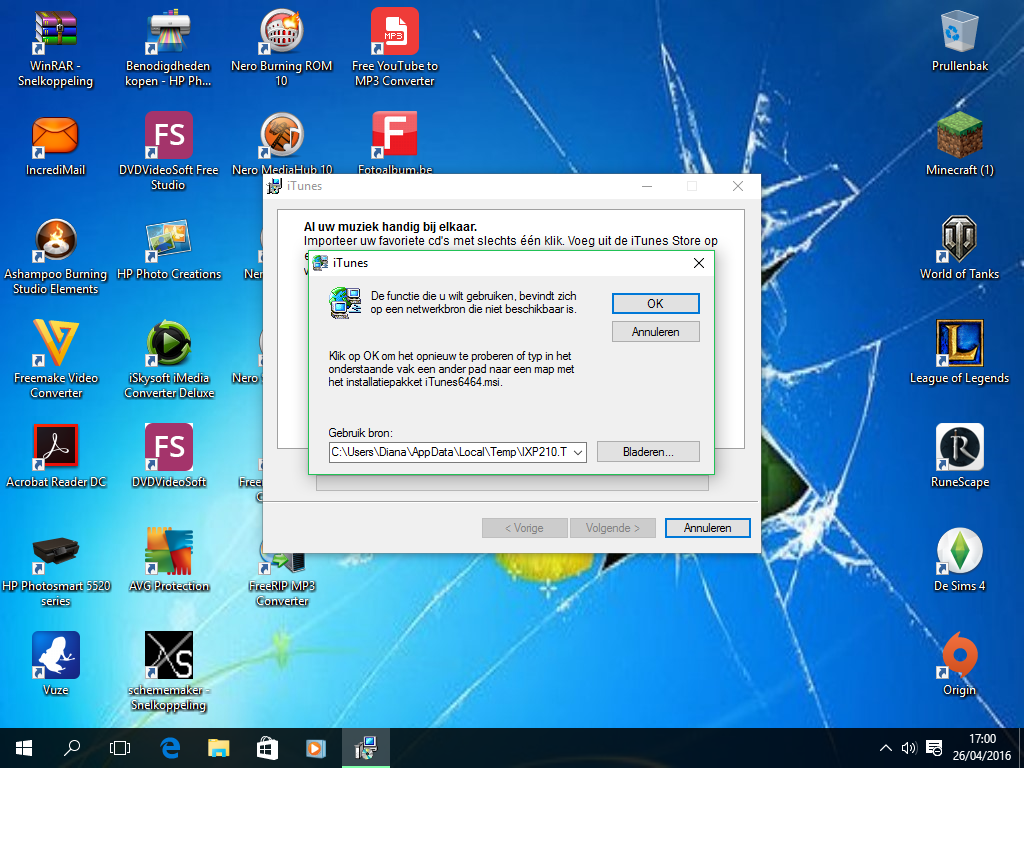The height and width of the screenshot is (862, 1024).
Task: Close the iTunes installer window
Action: 738,186
